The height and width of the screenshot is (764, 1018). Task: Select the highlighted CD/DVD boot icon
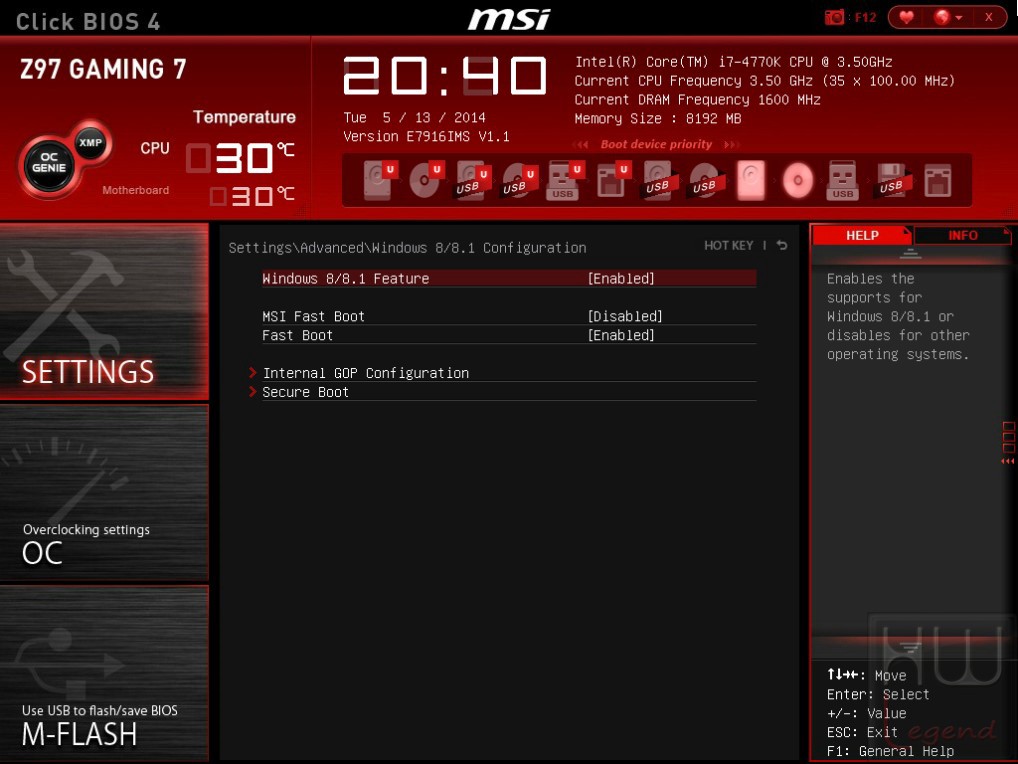click(798, 179)
